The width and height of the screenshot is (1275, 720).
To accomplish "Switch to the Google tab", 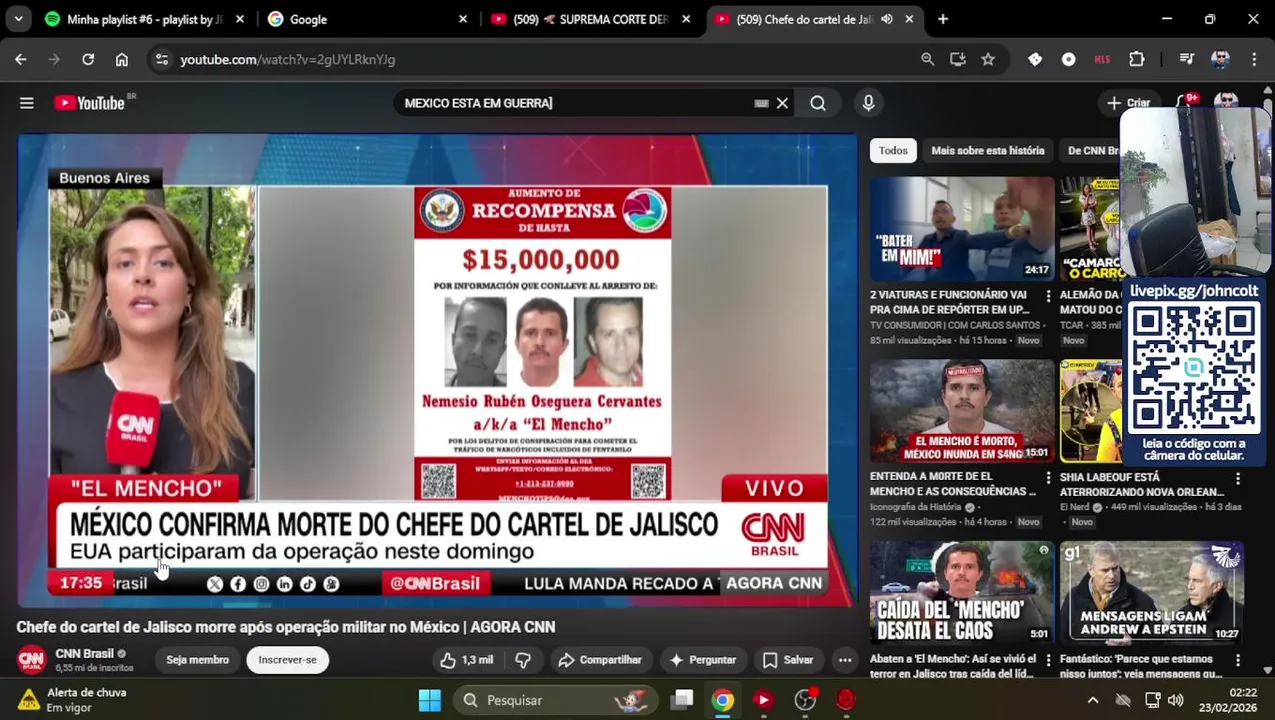I will tap(367, 19).
